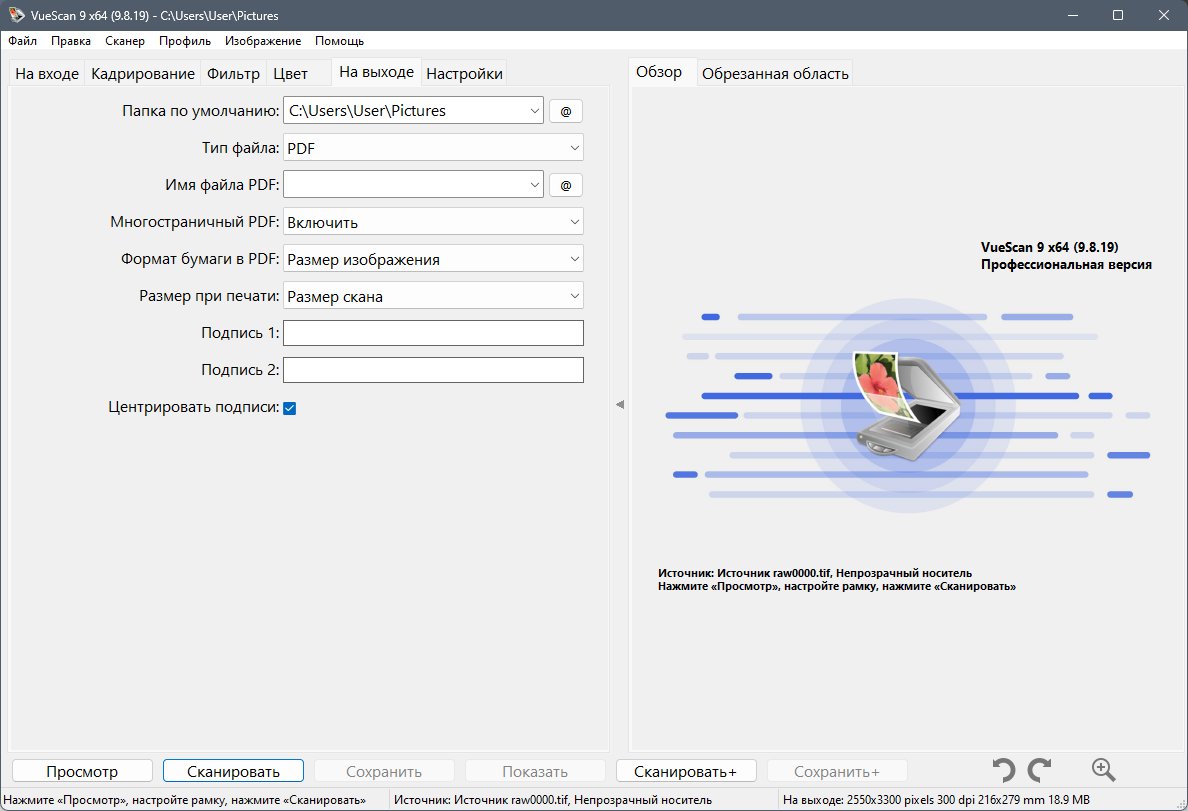Collapse the left panel with the splitter arrow
Viewport: 1188px width, 811px height.
click(x=620, y=405)
